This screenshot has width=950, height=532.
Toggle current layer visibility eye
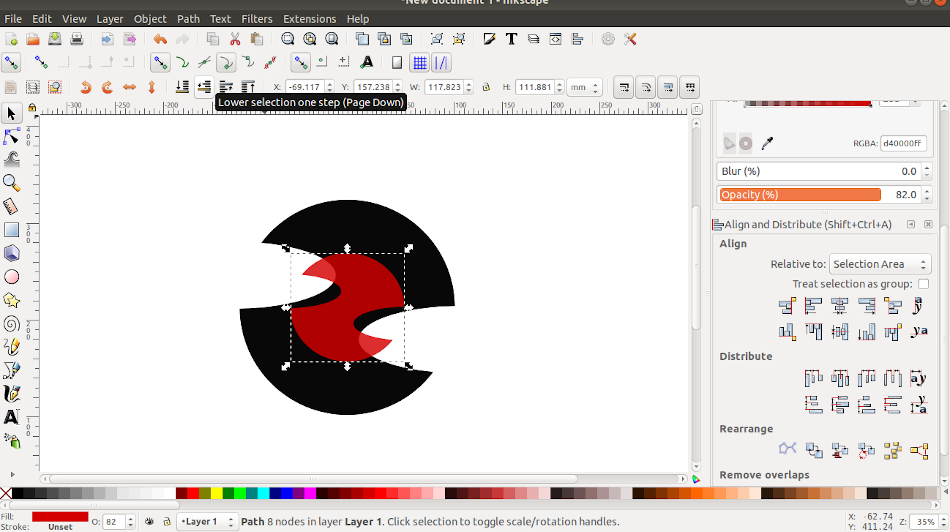(149, 521)
